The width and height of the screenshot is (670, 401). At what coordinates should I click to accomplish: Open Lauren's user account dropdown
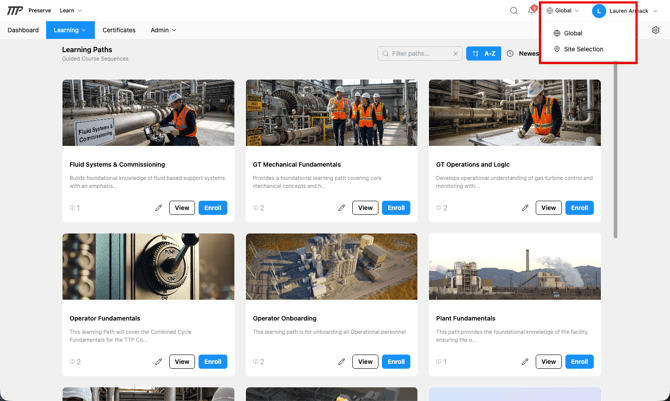(625, 11)
